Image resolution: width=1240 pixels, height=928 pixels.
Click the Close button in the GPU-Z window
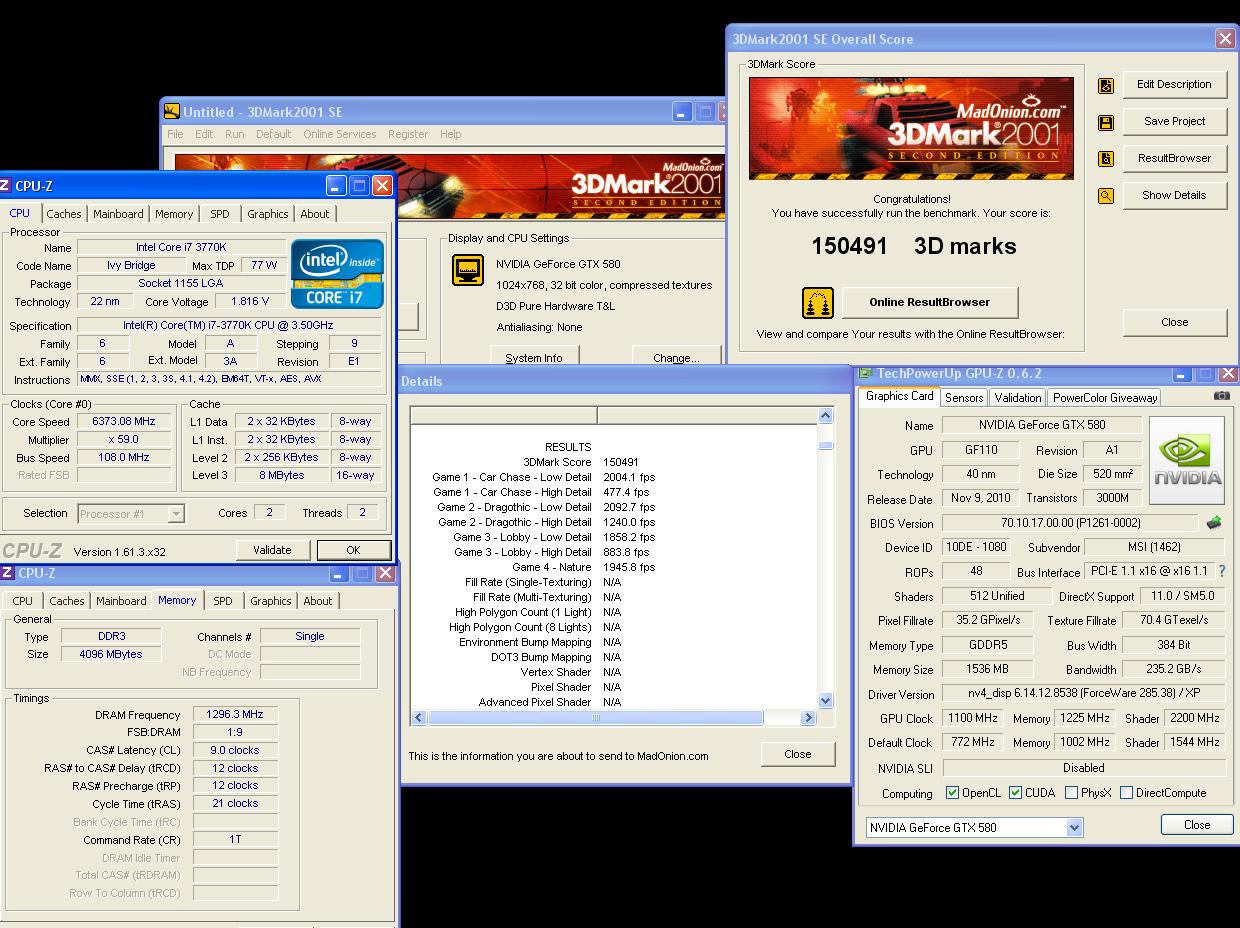(1197, 825)
